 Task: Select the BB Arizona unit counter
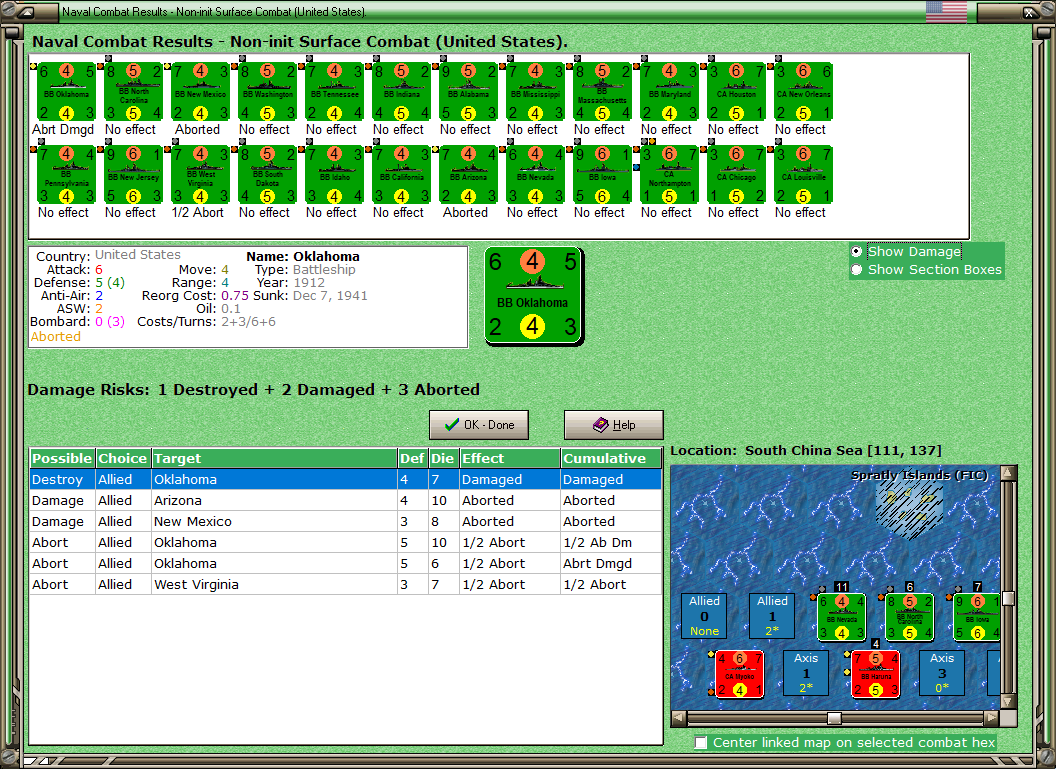(x=468, y=174)
